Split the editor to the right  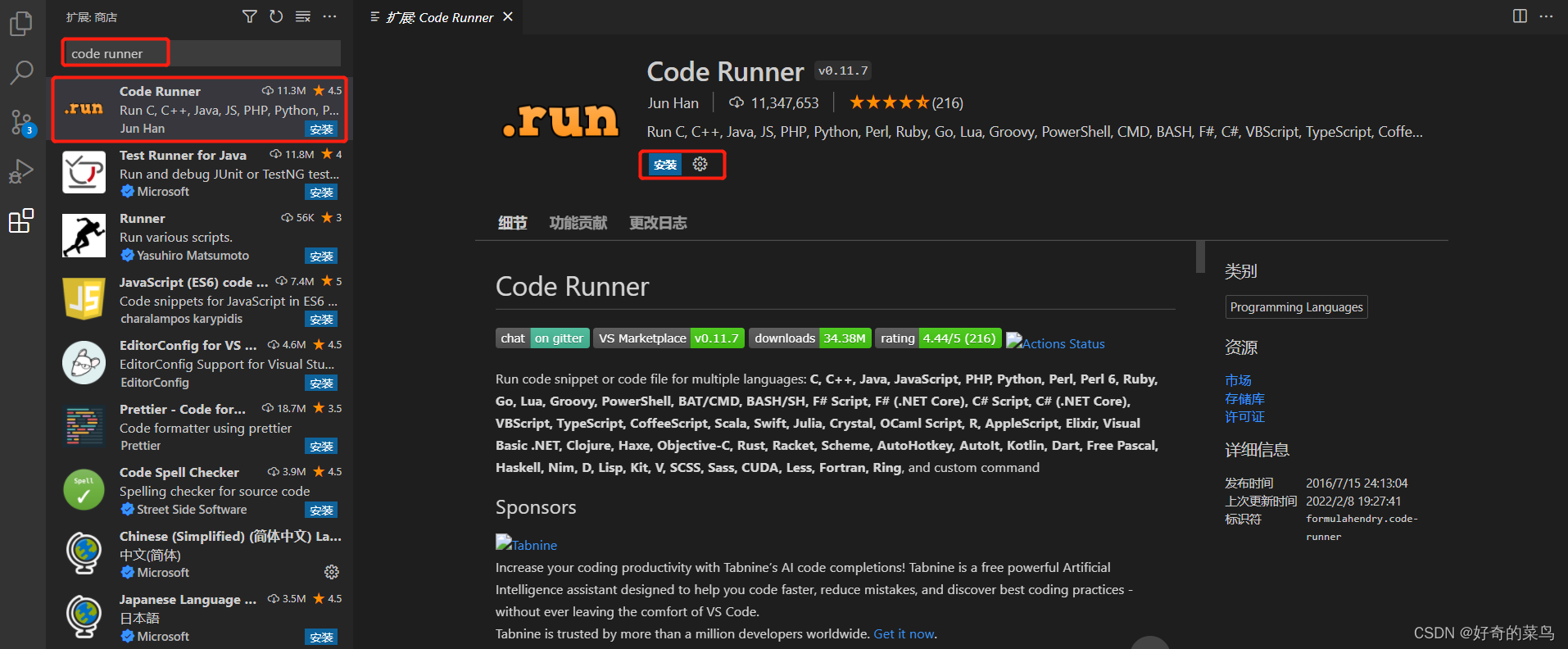pos(1520,16)
